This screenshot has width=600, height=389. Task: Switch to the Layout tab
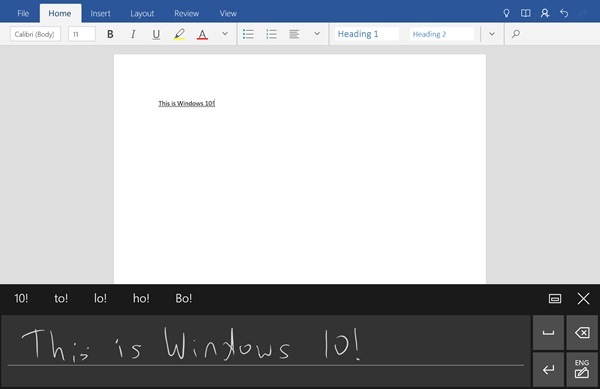[142, 13]
